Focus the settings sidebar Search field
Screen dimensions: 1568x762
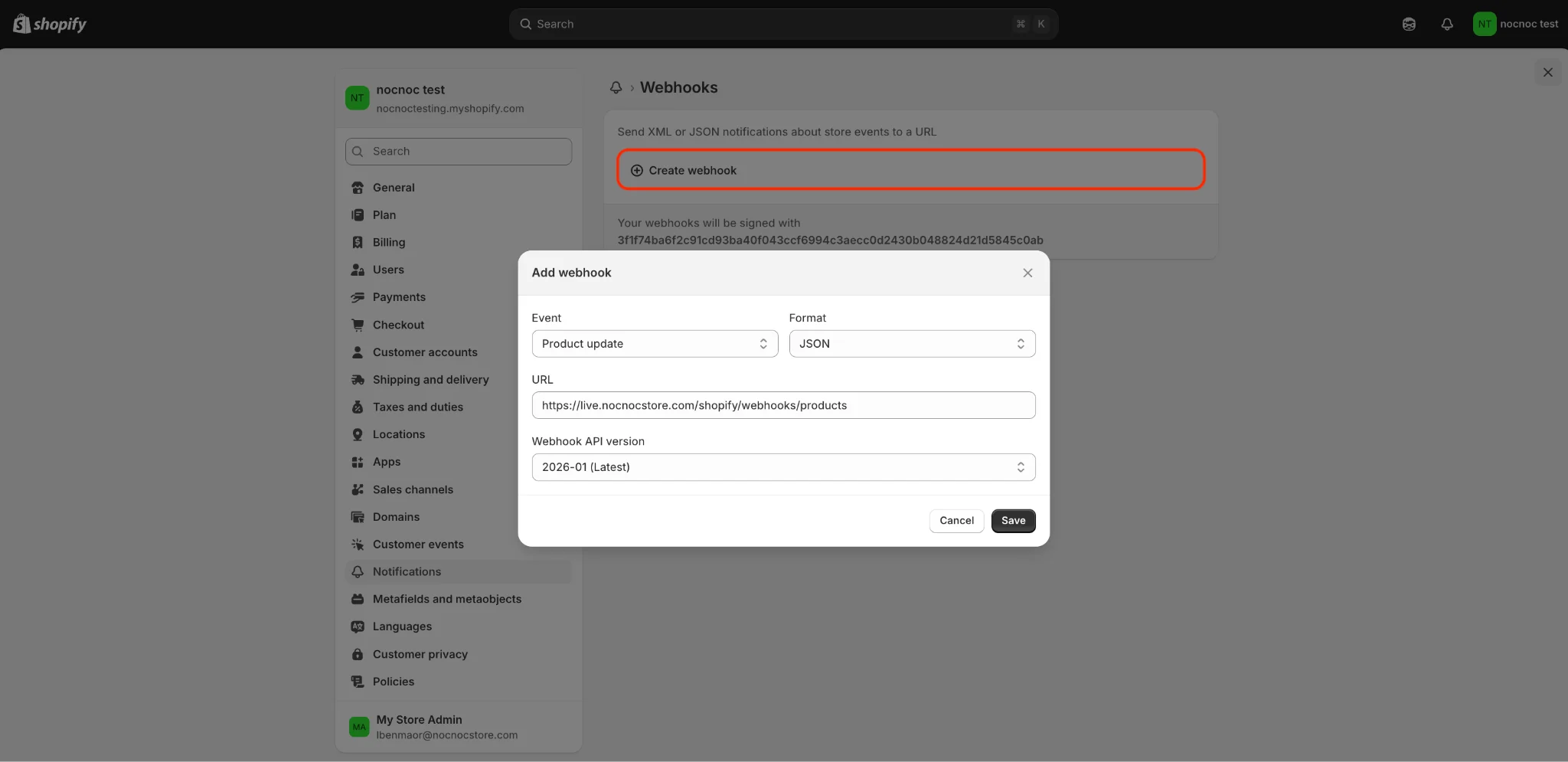[459, 152]
